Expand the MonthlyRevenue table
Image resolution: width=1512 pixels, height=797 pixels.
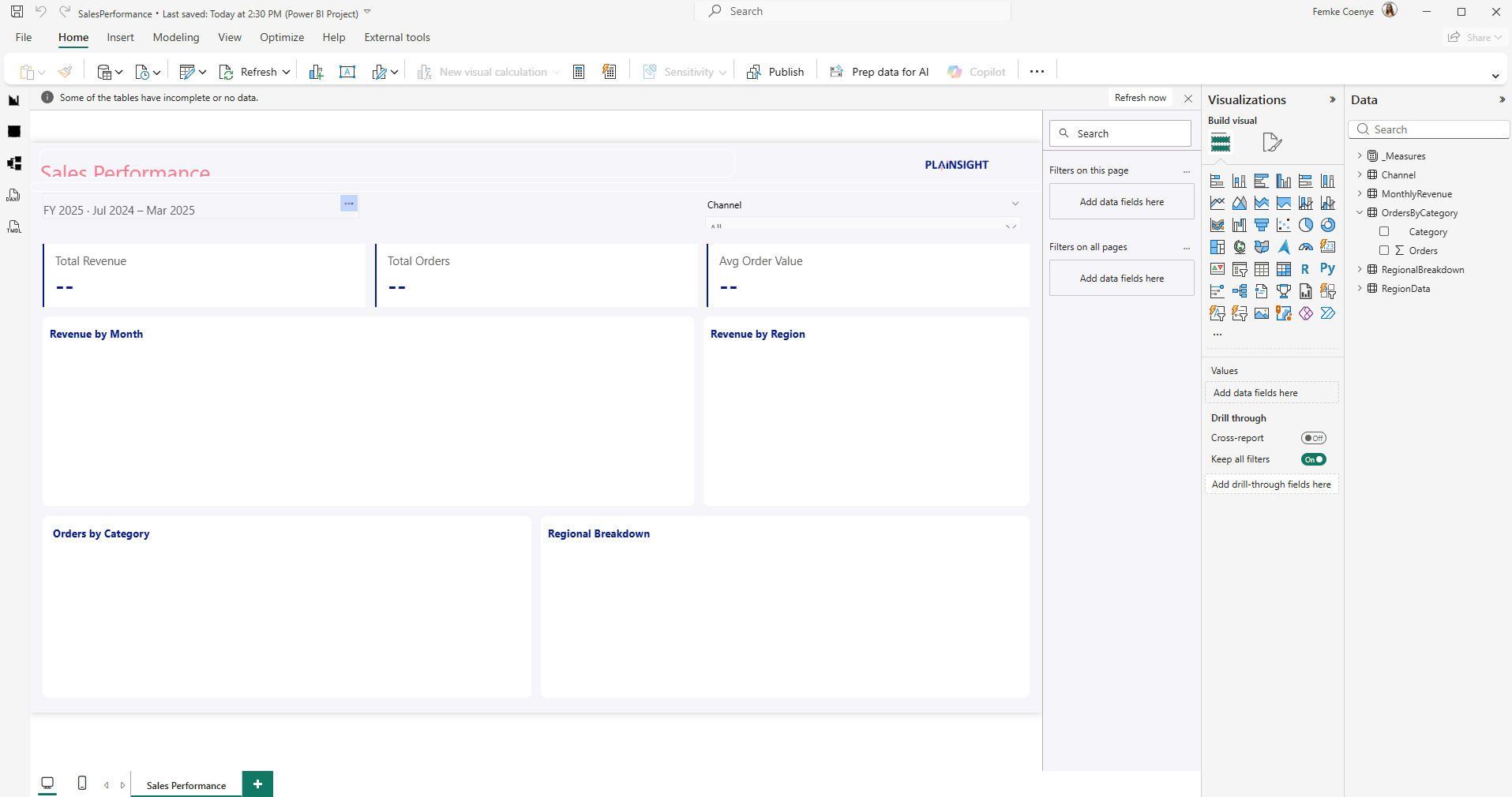coord(1360,193)
